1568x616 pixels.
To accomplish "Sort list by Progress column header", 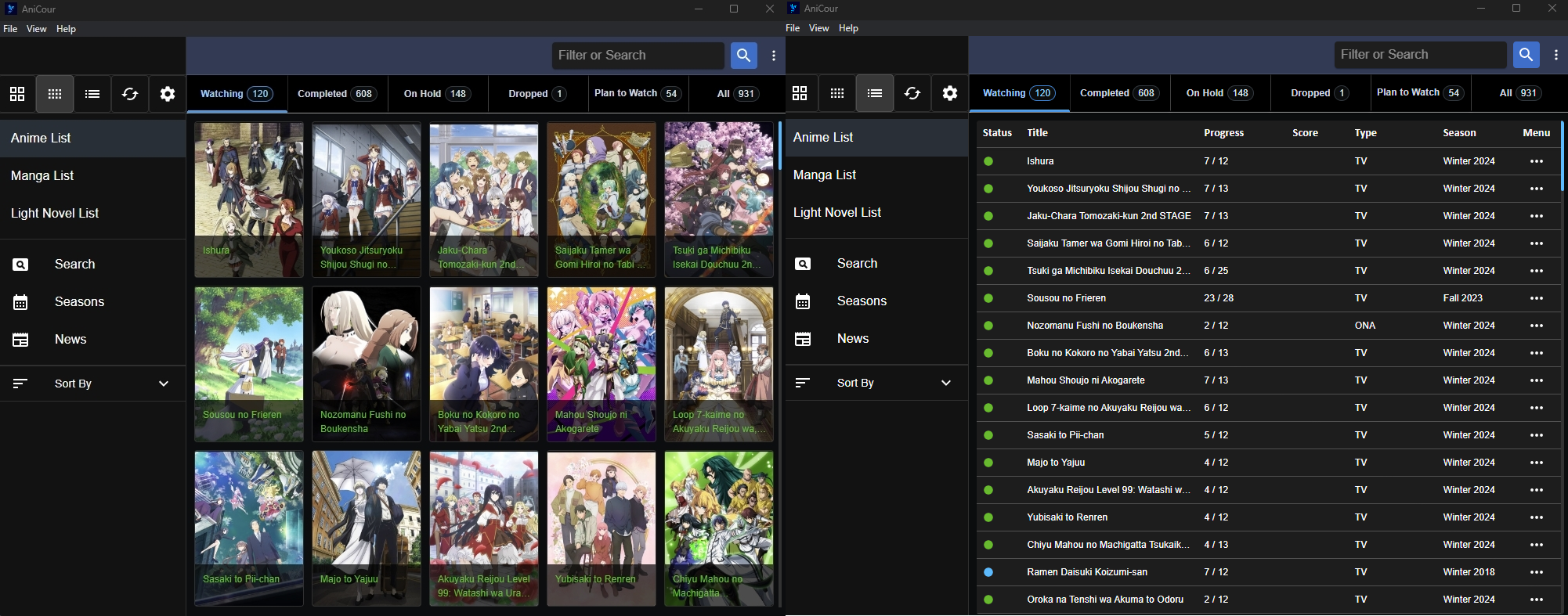I will (x=1223, y=133).
